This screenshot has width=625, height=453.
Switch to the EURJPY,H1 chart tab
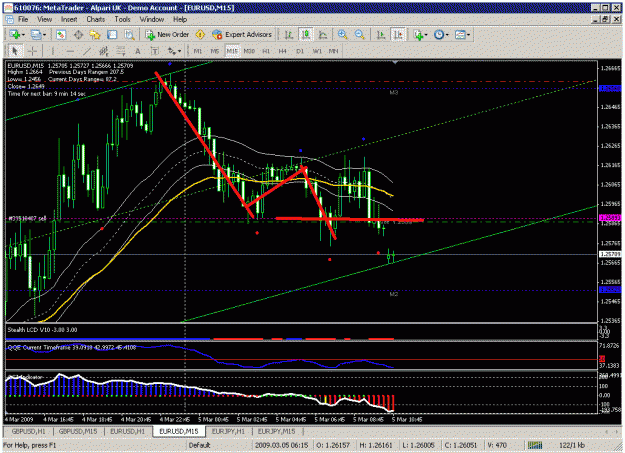click(x=228, y=431)
